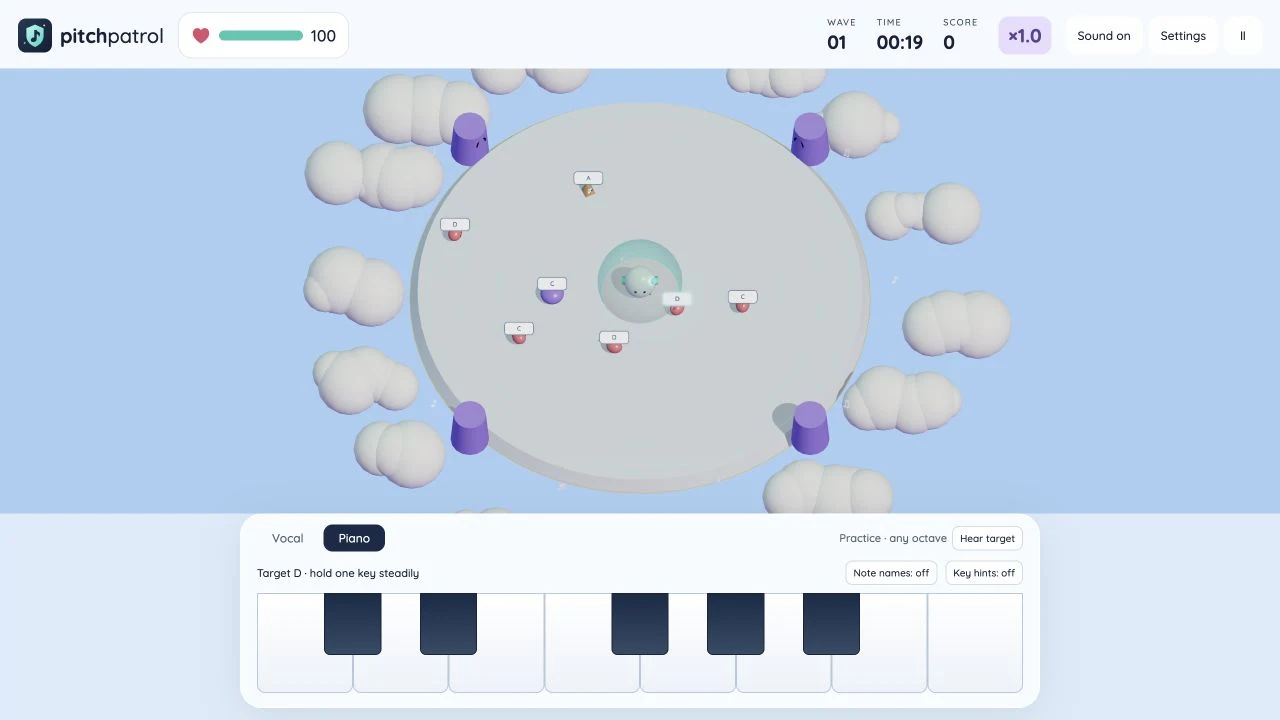Toggle Key hints: off
The image size is (1280, 720).
[x=984, y=573]
